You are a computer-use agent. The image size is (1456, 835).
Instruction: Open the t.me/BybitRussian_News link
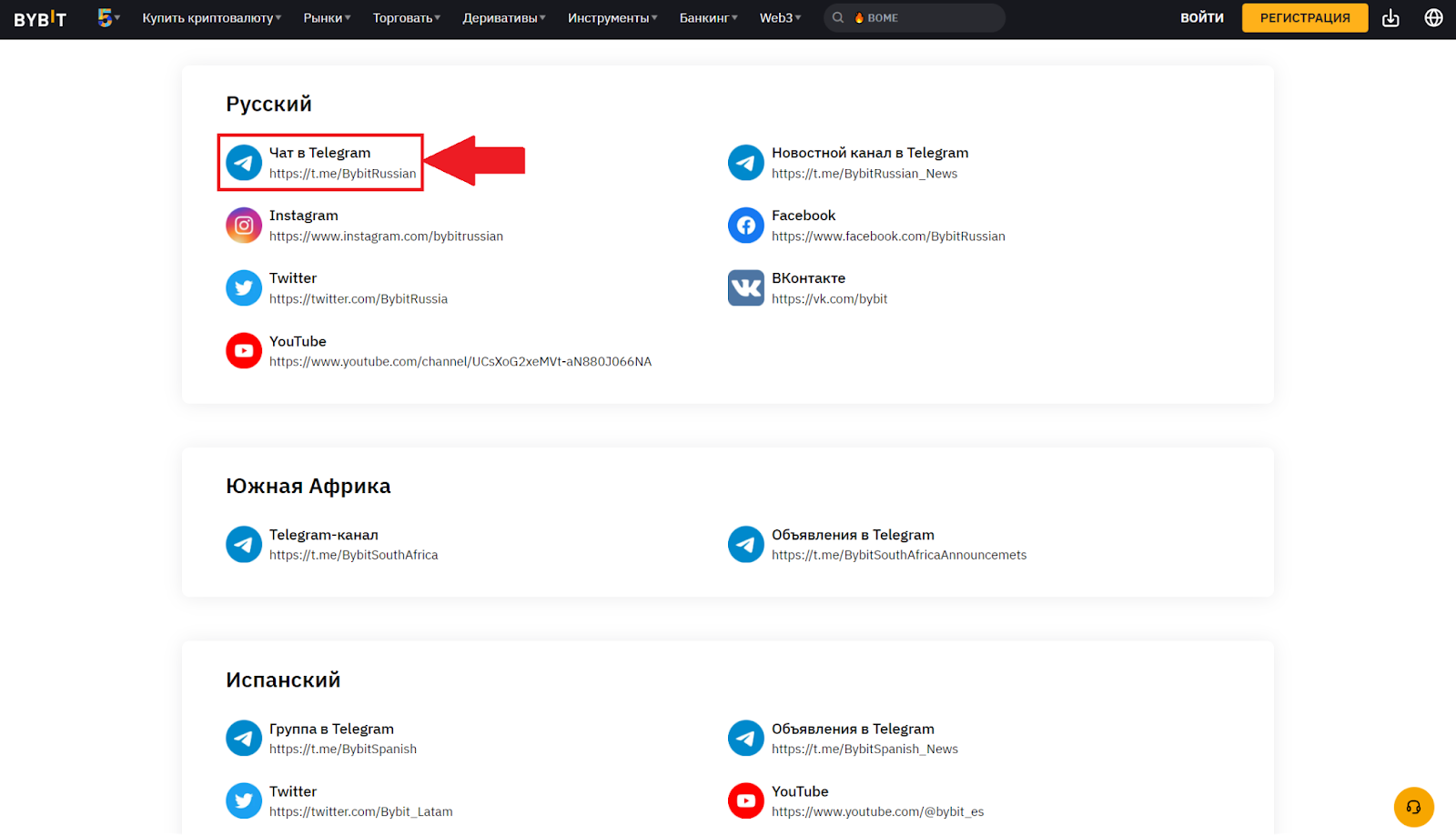[864, 174]
